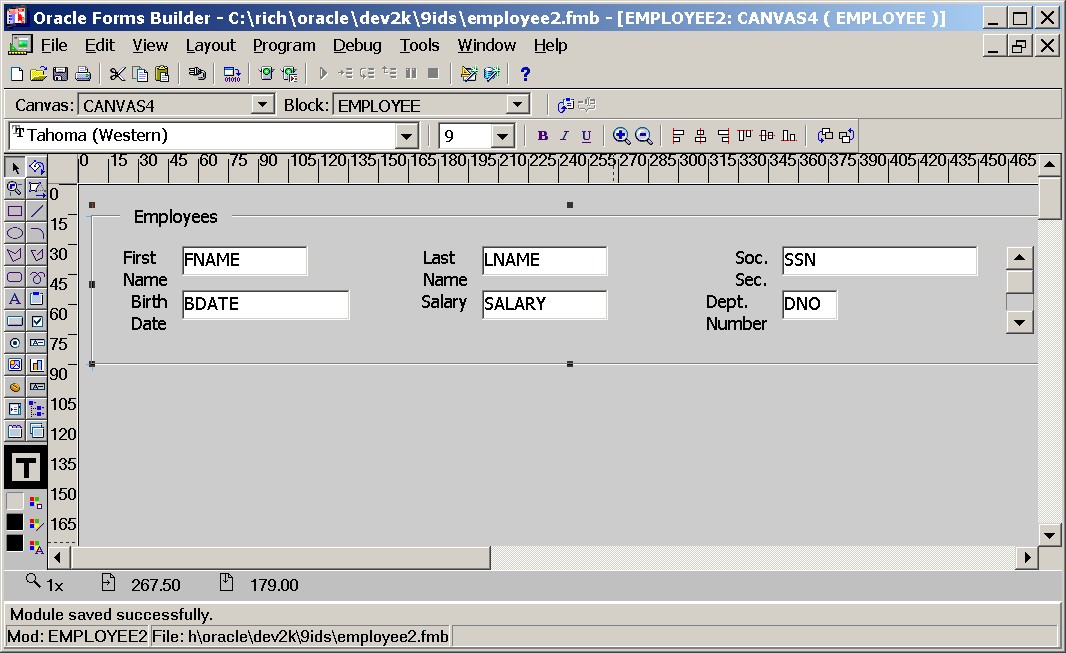The width and height of the screenshot is (1066, 653).
Task: Click the blue question mark Help icon
Action: [x=525, y=73]
